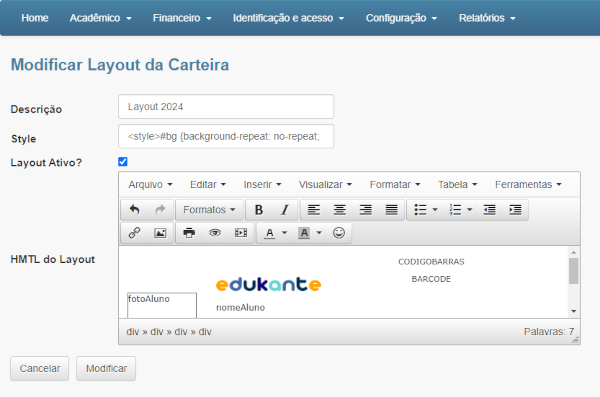The width and height of the screenshot is (600, 397).
Task: Redo the last editor action
Action: pos(160,210)
